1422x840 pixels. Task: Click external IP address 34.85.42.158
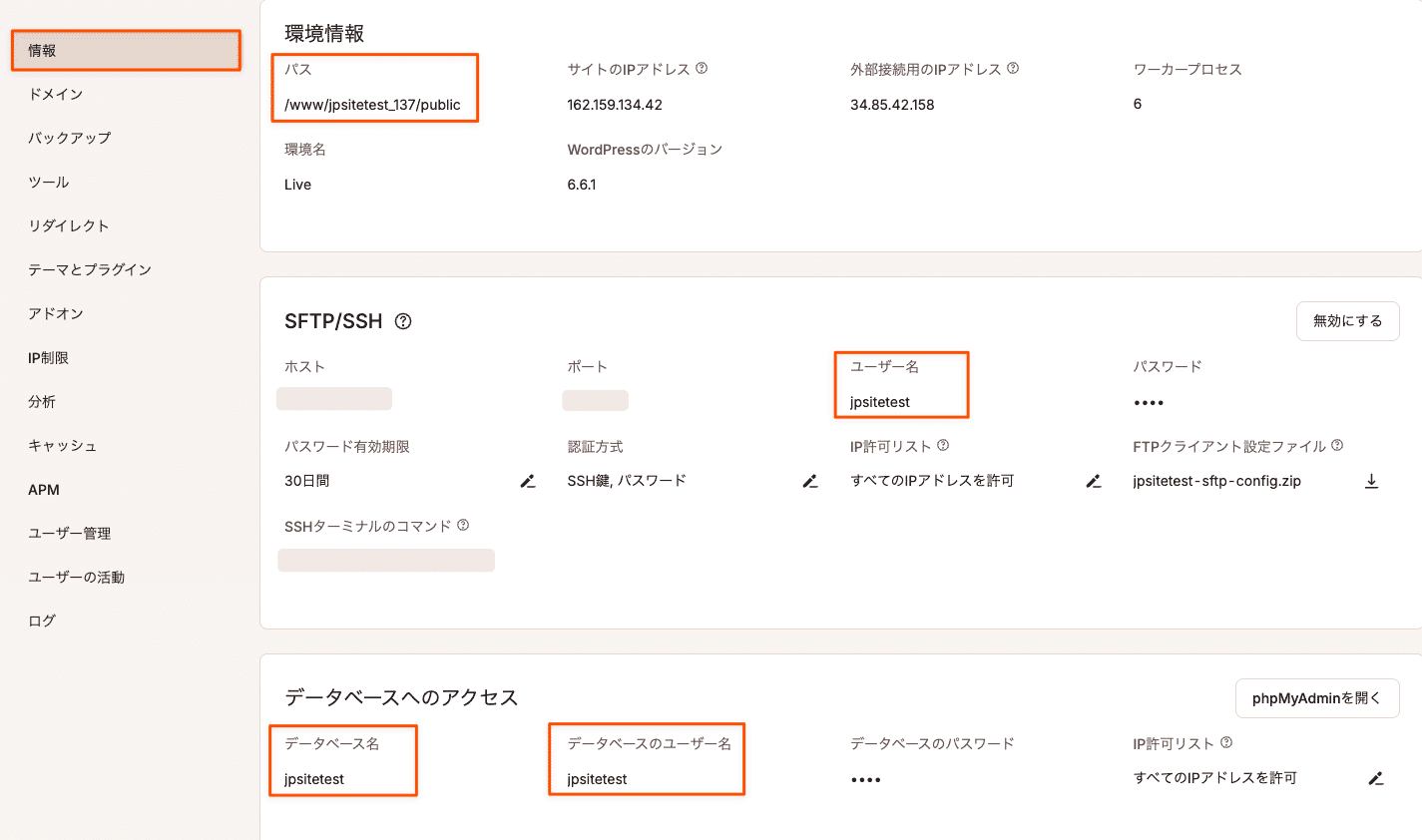click(892, 105)
